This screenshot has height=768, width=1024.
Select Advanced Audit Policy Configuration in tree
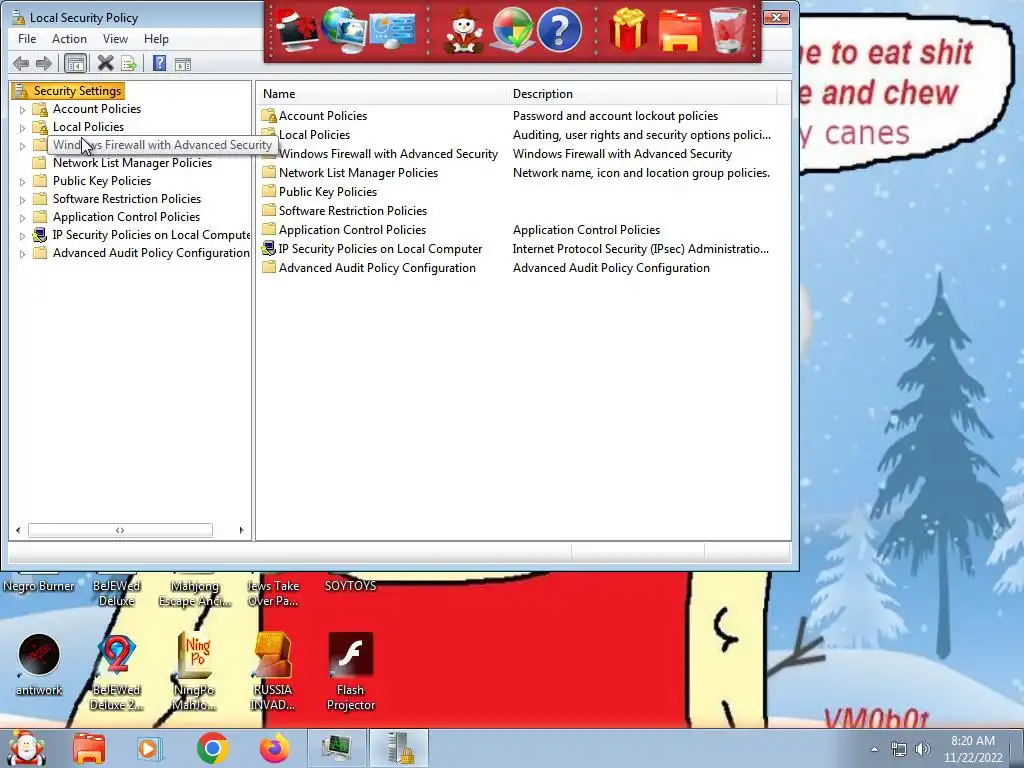coord(151,253)
